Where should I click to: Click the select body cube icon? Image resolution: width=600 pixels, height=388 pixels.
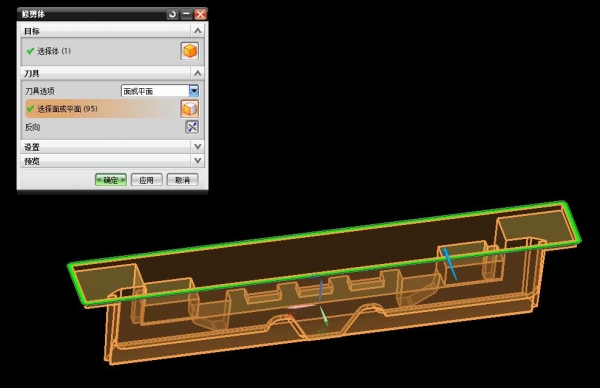pyautogui.click(x=190, y=51)
